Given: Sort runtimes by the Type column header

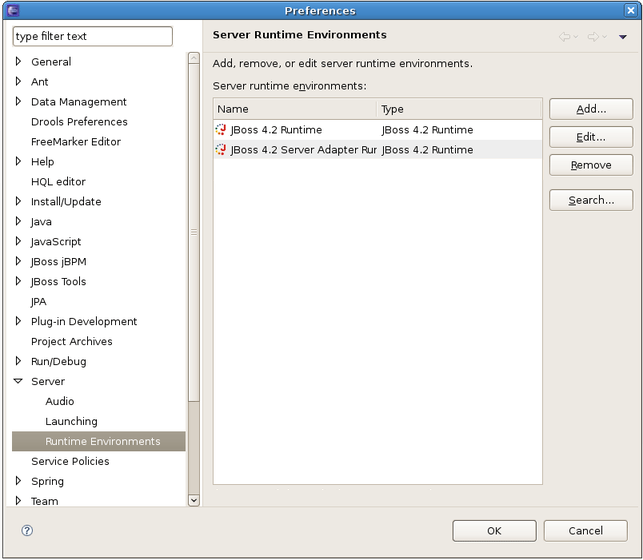Looking at the screenshot, I should [x=458, y=109].
